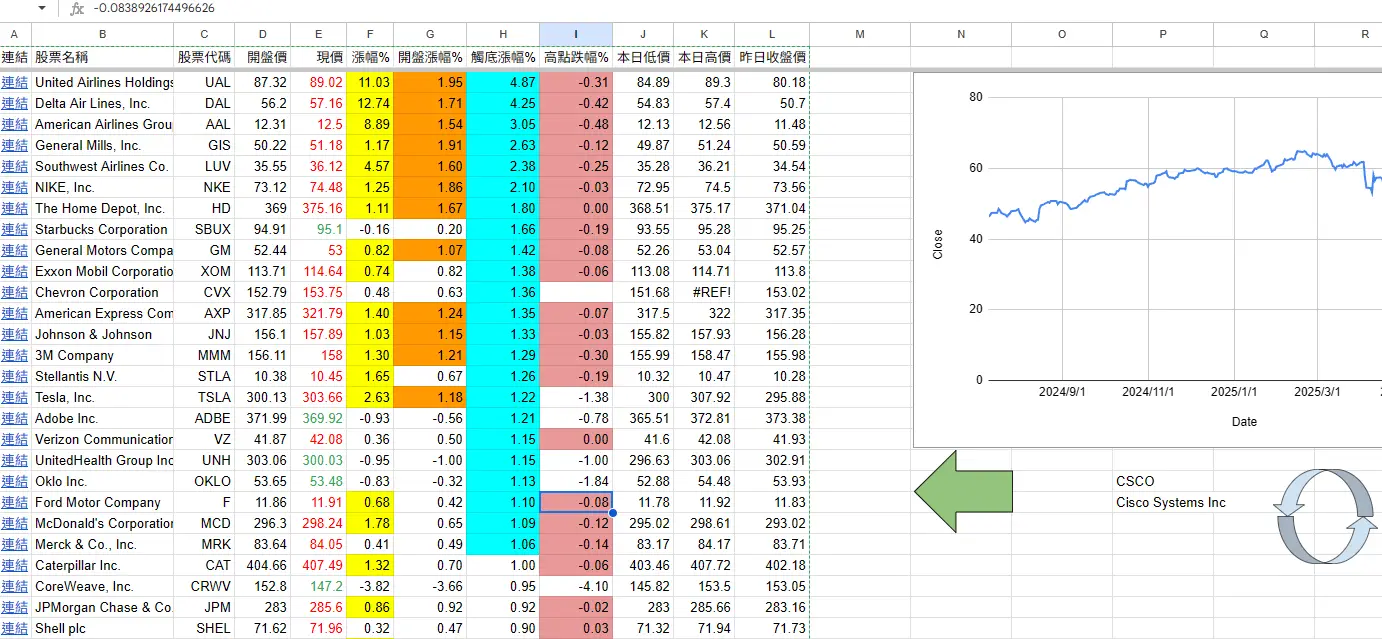Select the Merck & Co., Inc. cell
The image size is (1382, 639).
coord(102,544)
